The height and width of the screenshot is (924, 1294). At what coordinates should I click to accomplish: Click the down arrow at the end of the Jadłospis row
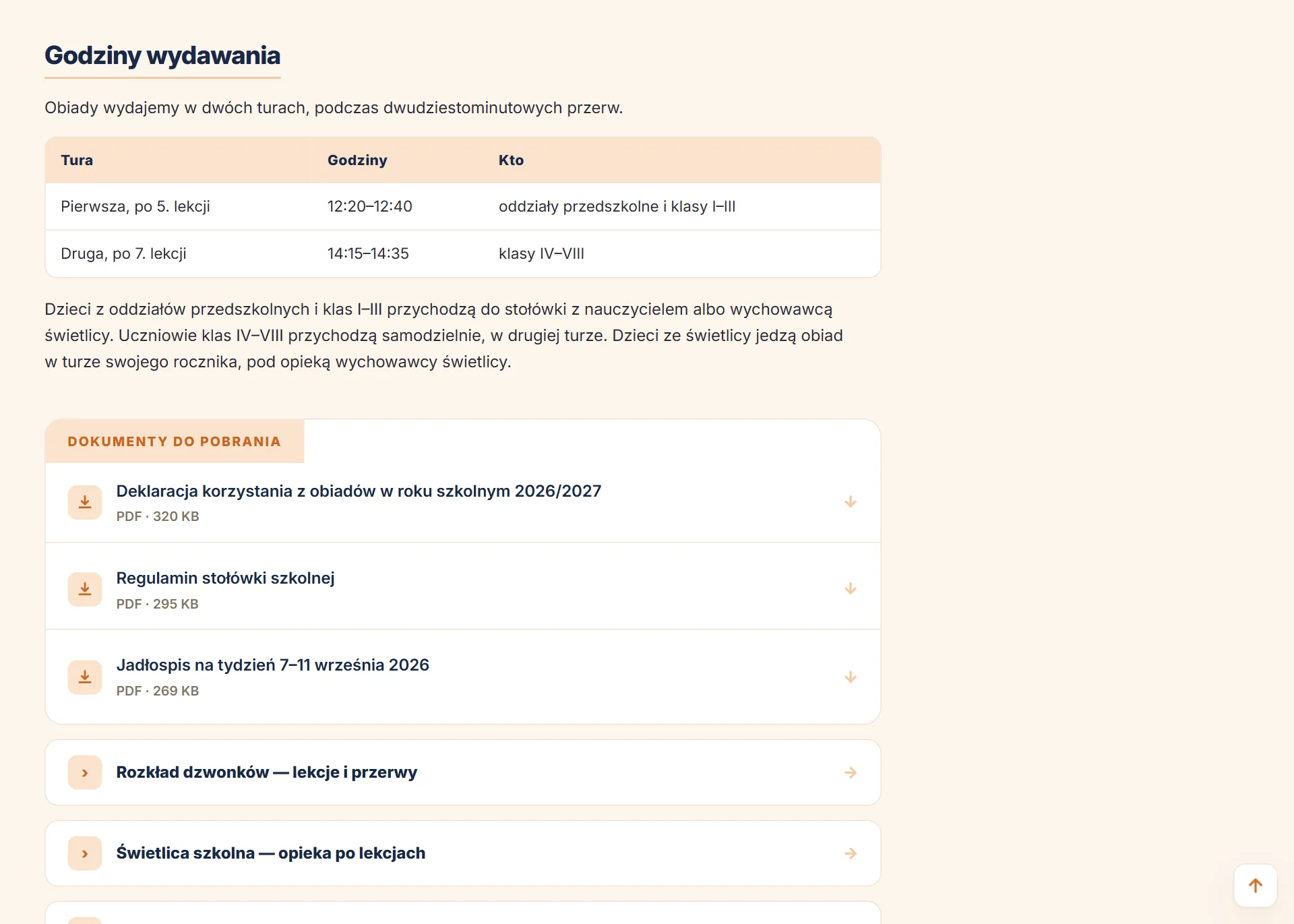[851, 677]
